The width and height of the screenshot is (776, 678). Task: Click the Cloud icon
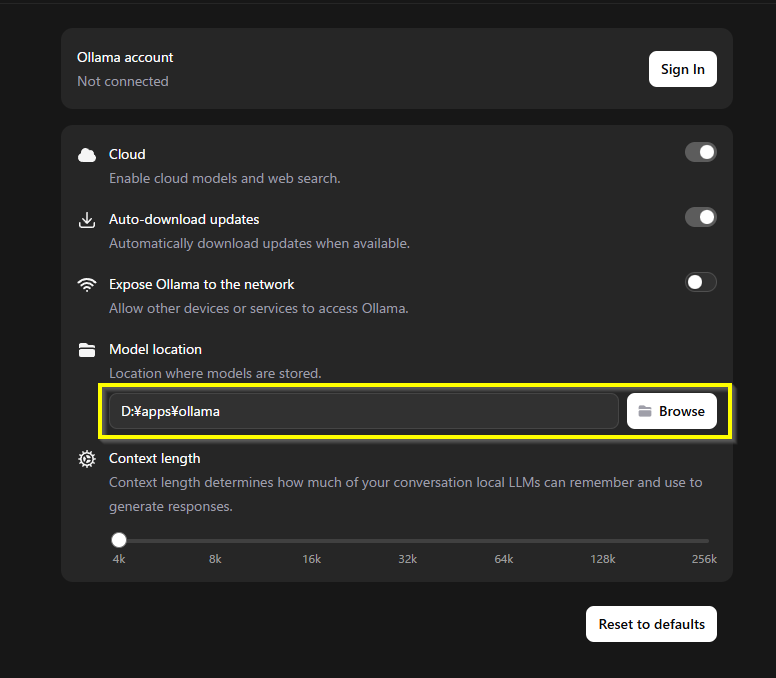[87, 155]
